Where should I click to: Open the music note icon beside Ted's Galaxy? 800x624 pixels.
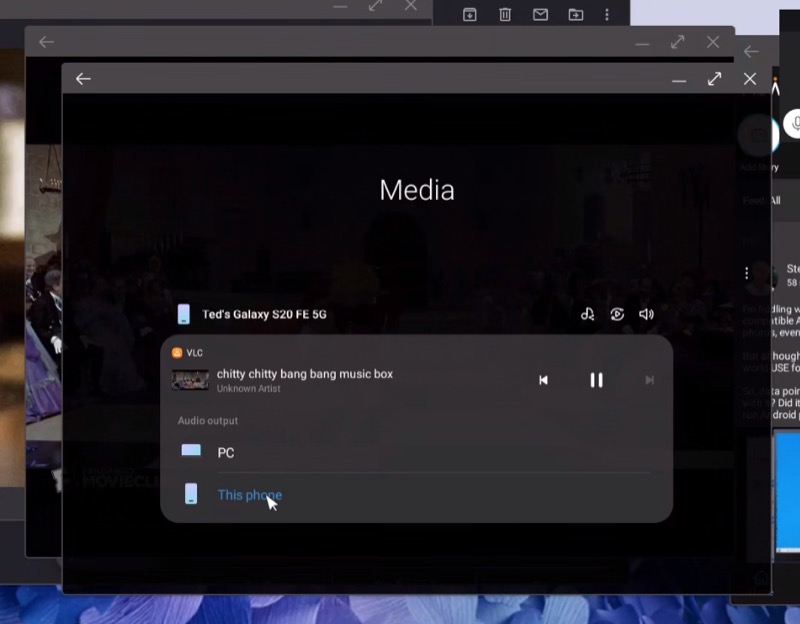587,314
